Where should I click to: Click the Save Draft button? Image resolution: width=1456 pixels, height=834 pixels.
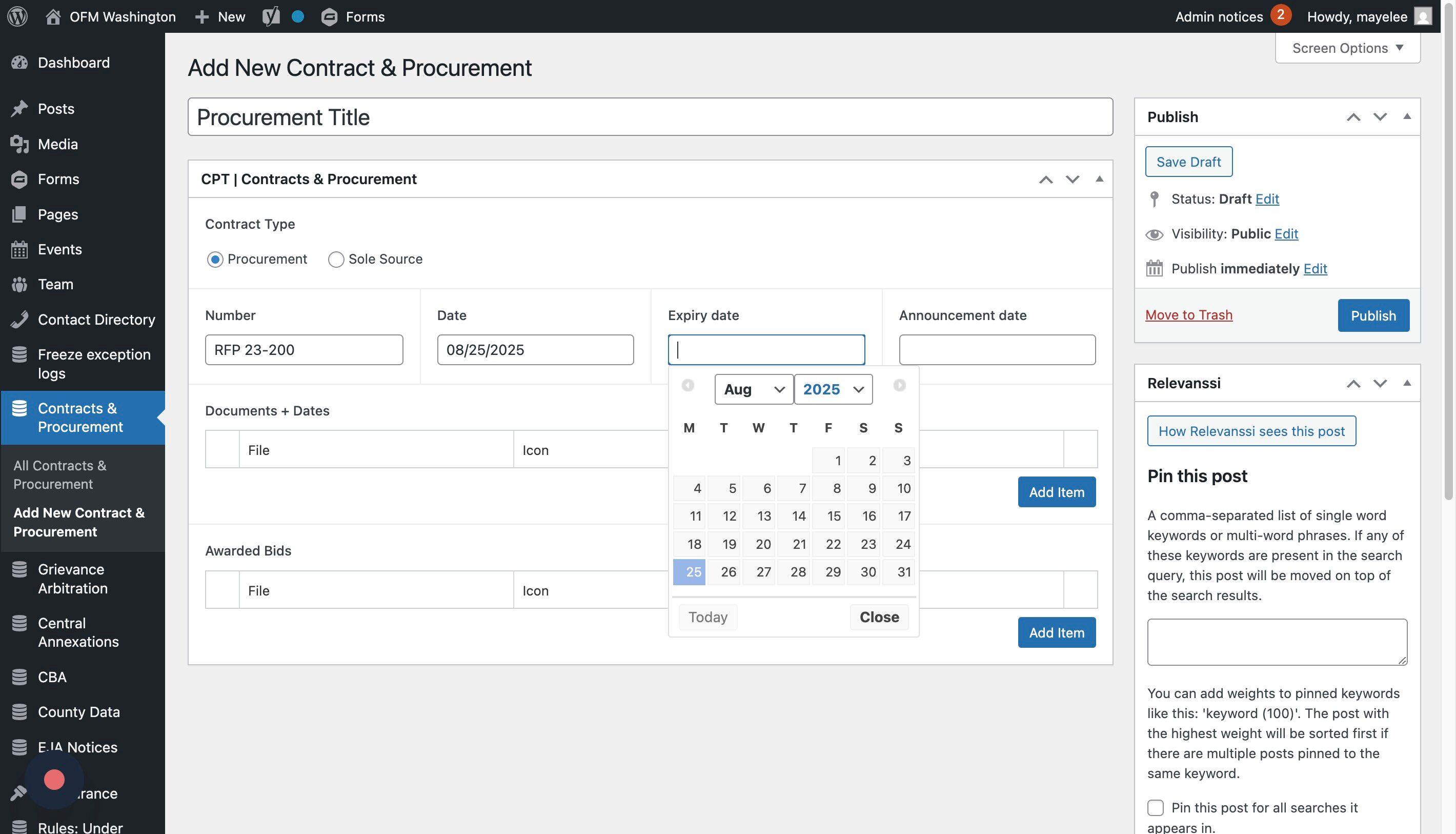(1188, 162)
